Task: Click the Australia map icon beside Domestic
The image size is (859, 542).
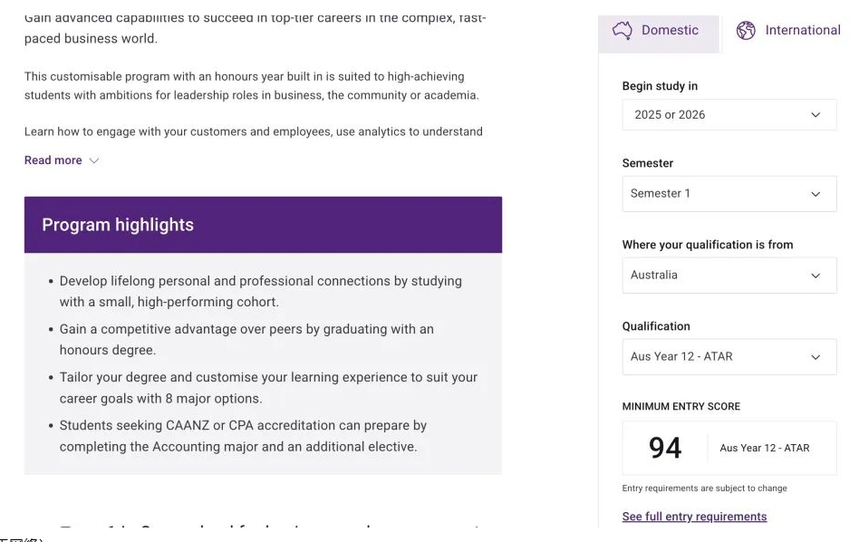Action: (x=622, y=30)
